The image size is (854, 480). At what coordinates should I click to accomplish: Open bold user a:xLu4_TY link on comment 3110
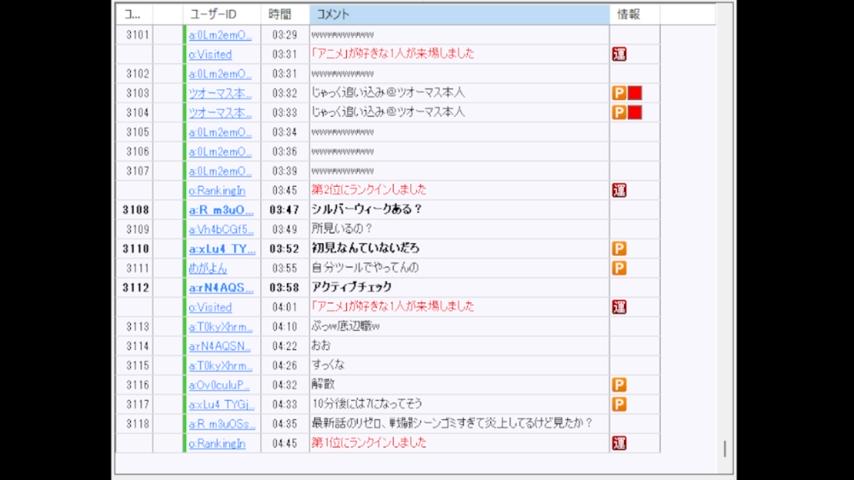click(222, 249)
